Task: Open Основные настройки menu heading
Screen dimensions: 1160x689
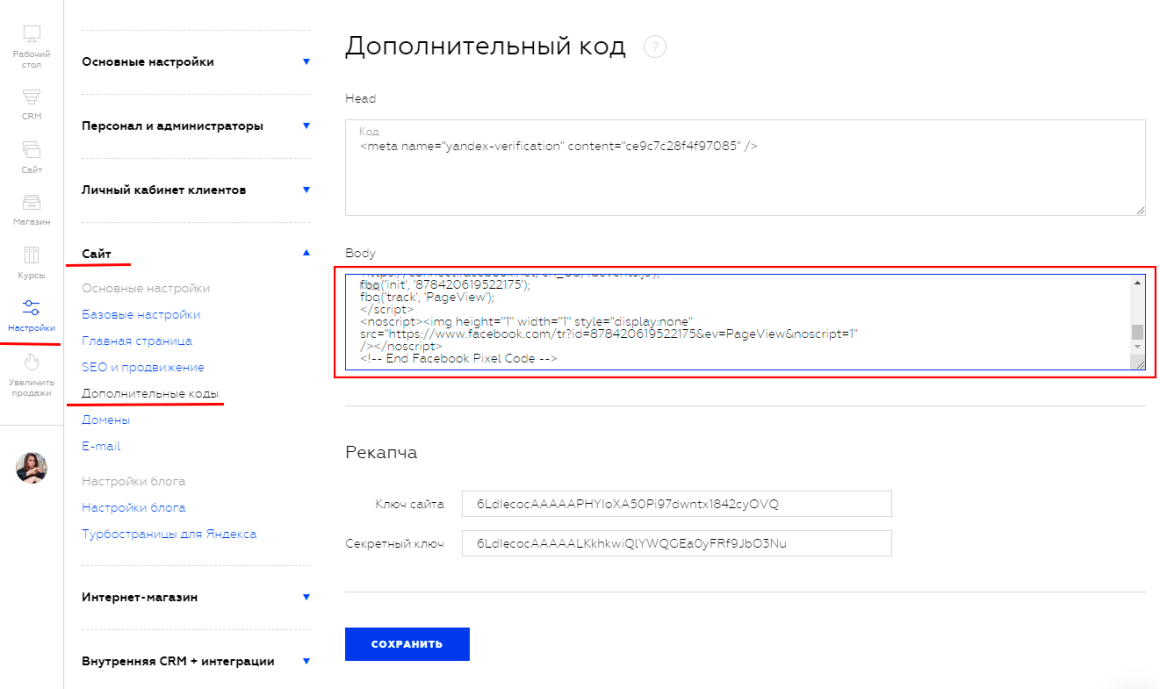Action: click(x=148, y=61)
